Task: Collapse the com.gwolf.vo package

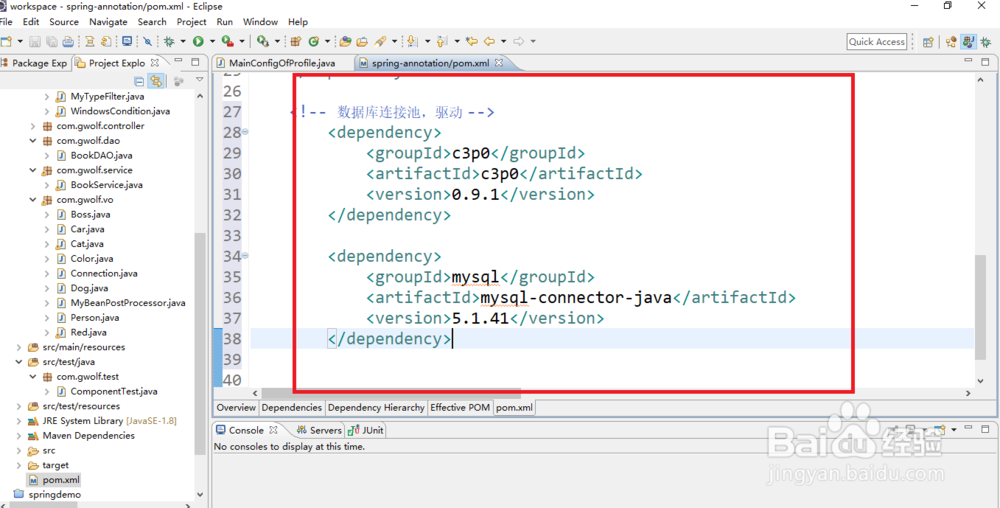Action: (x=33, y=200)
